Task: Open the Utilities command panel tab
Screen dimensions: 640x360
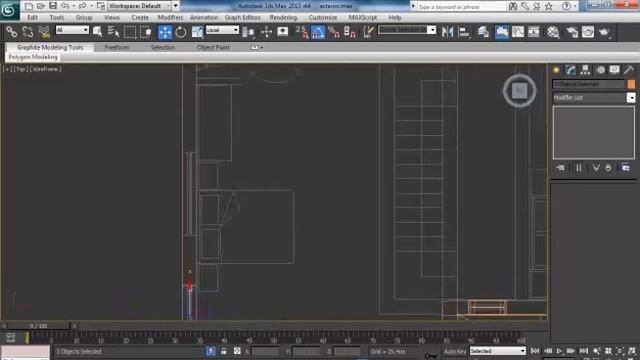Action: (629, 70)
